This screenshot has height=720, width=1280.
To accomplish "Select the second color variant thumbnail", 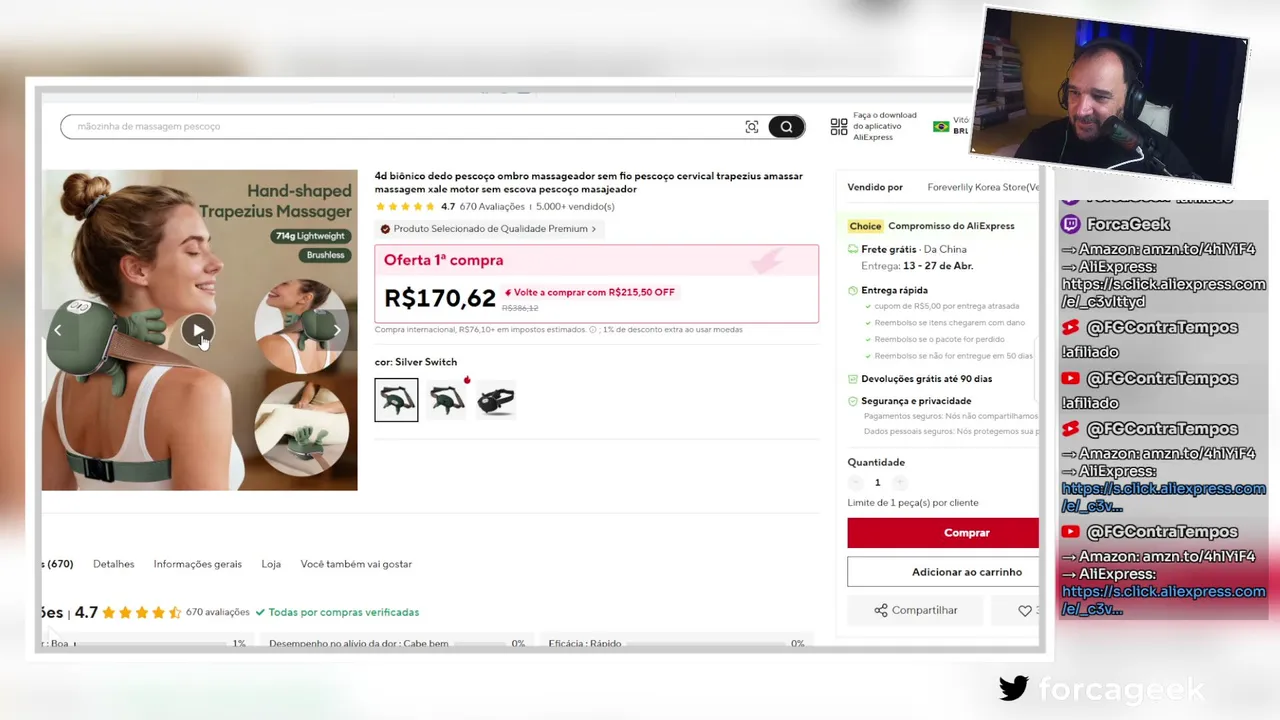I will [446, 400].
